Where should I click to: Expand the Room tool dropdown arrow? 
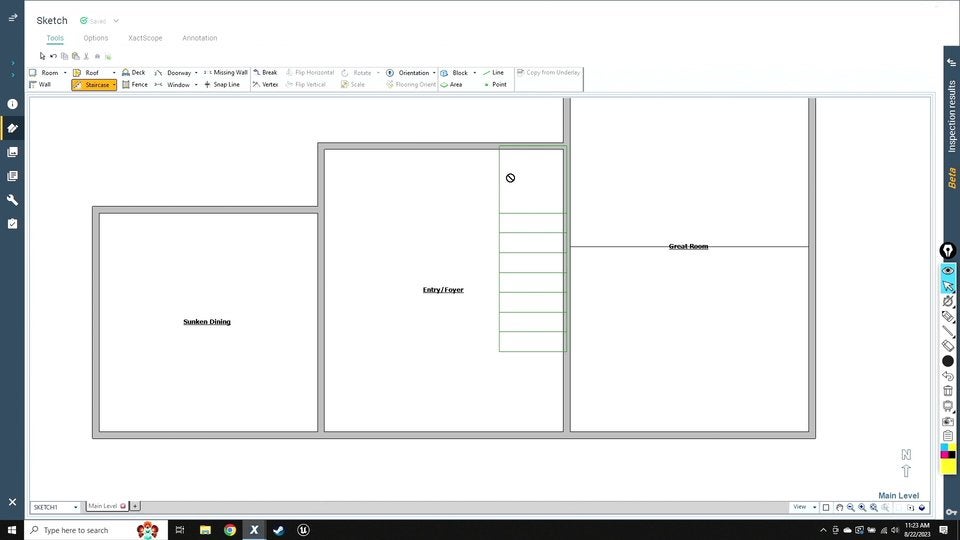click(x=65, y=73)
